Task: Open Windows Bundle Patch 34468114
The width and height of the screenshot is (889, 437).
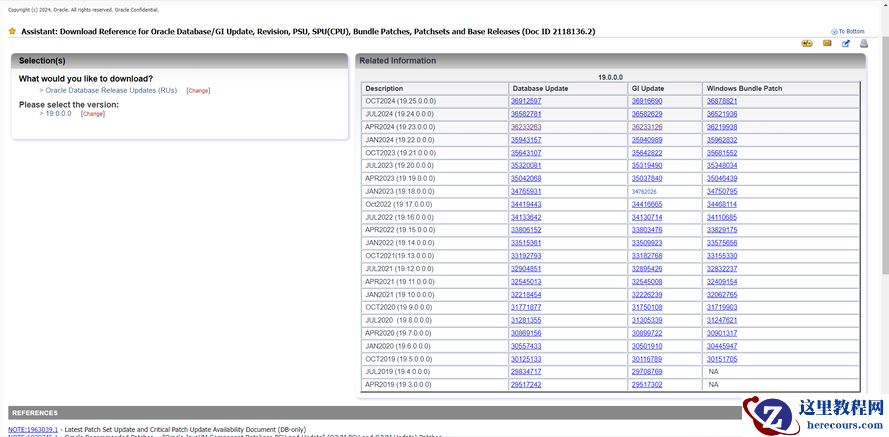Action: pyautogui.click(x=722, y=204)
